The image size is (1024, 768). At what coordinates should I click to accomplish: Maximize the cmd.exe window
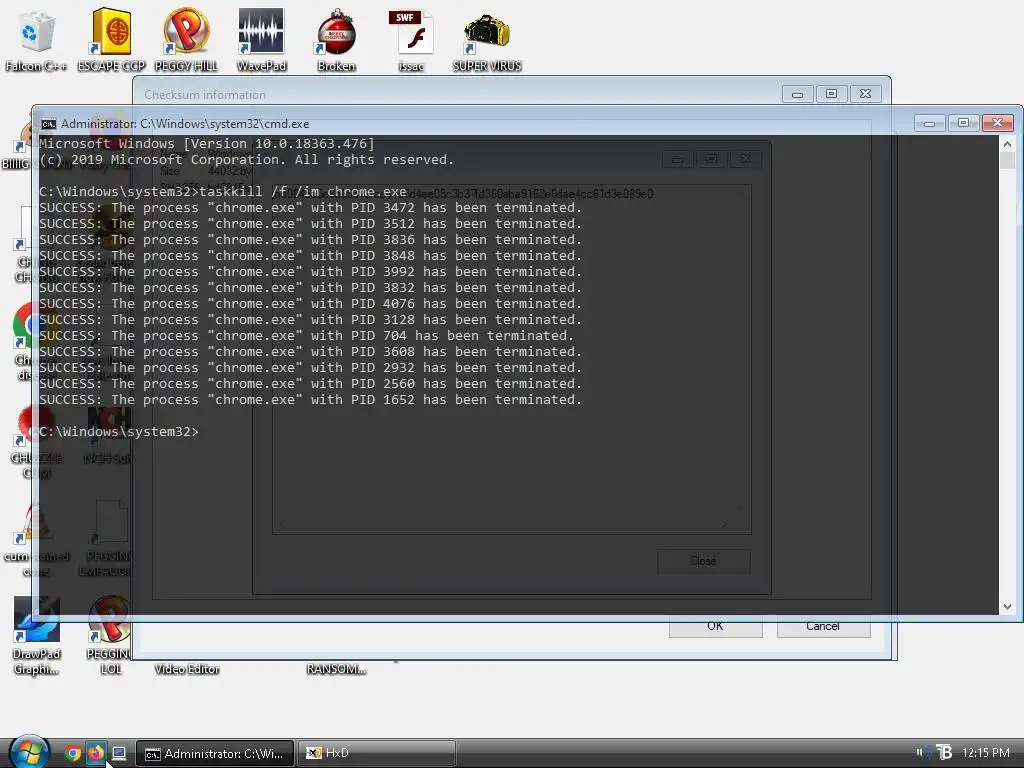coord(963,123)
